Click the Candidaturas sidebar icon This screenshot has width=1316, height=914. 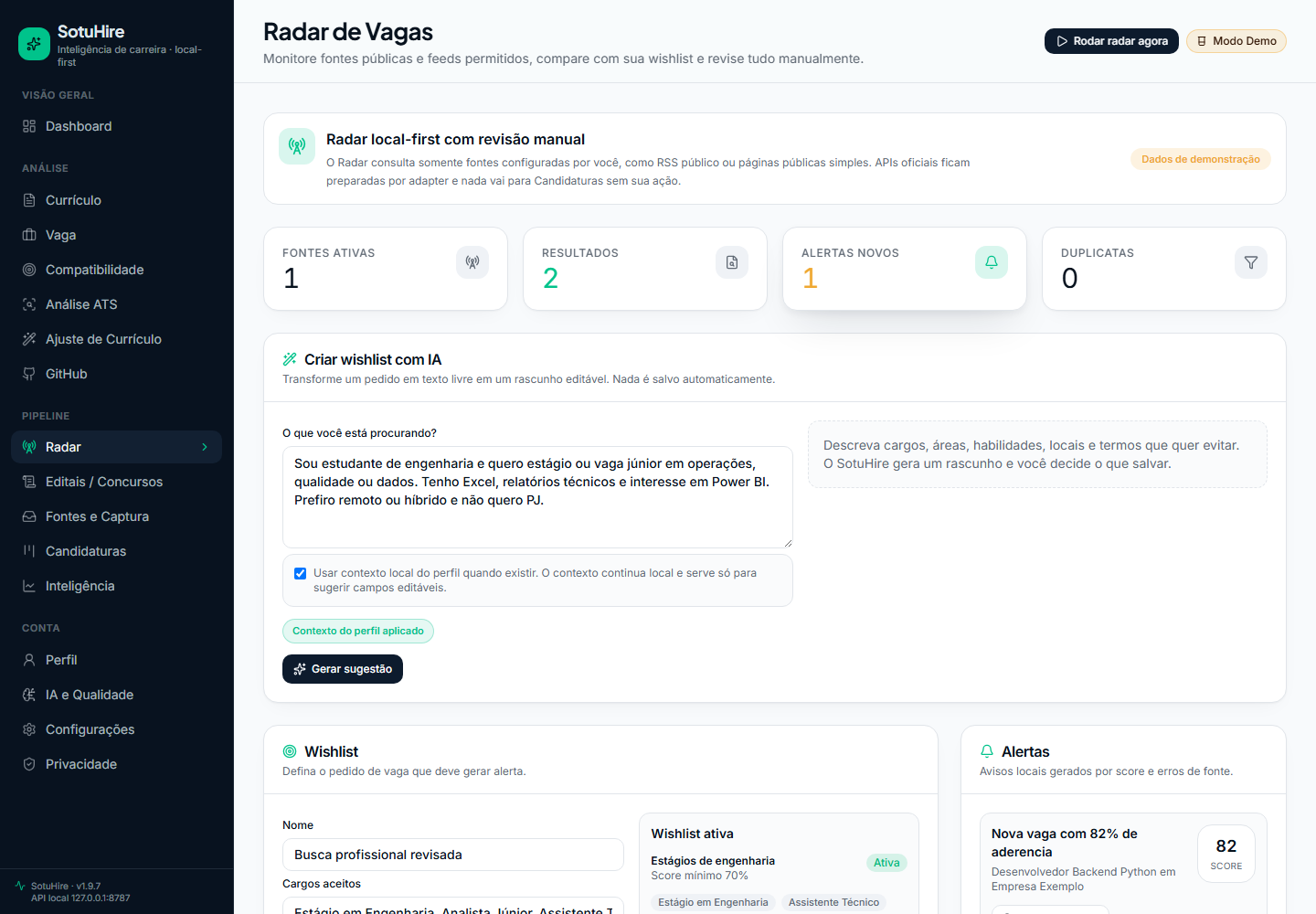(29, 551)
